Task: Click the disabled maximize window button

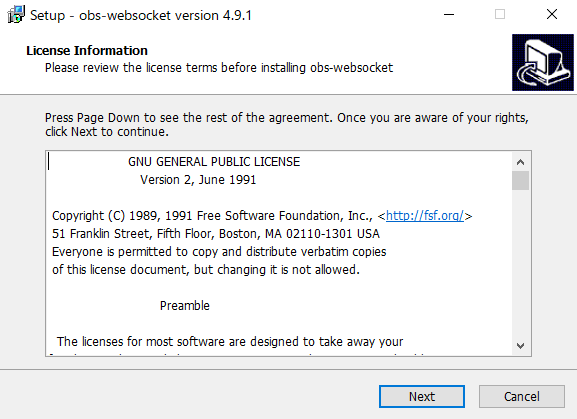Action: (500, 15)
